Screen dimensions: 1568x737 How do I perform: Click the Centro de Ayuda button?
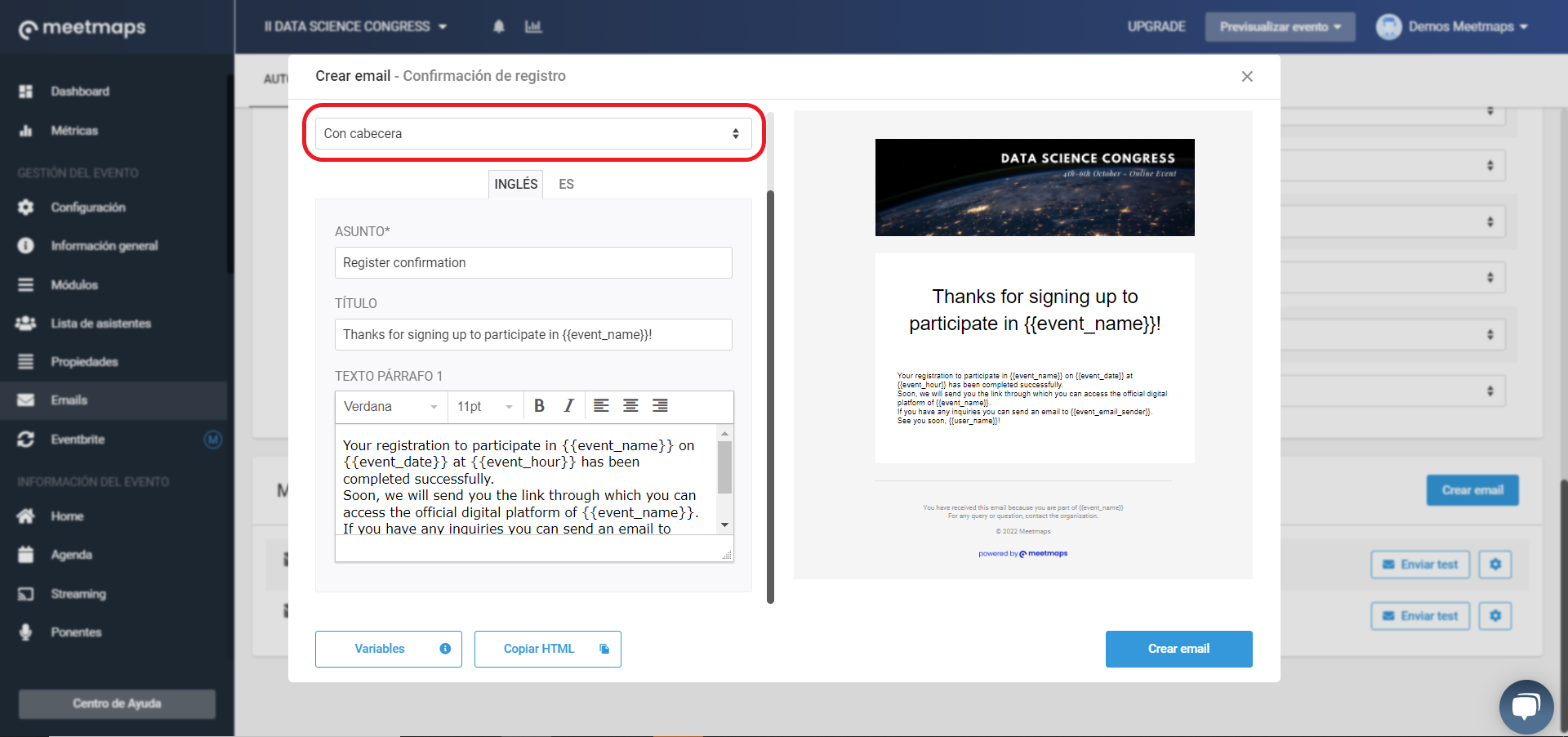(117, 703)
